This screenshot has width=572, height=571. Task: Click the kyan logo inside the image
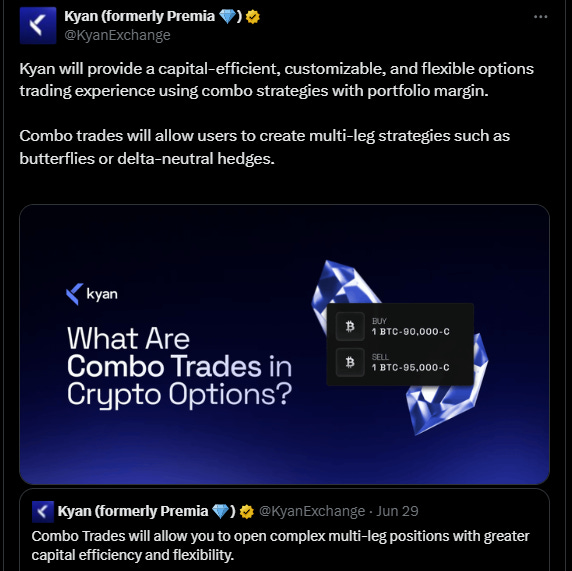tap(92, 294)
